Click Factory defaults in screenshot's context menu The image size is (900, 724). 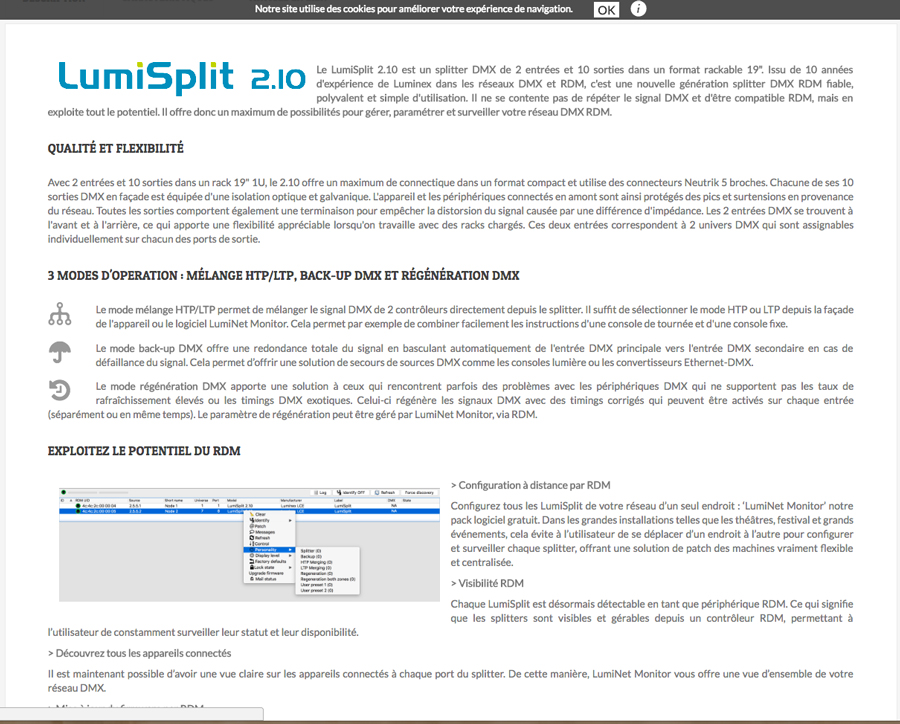pos(267,562)
